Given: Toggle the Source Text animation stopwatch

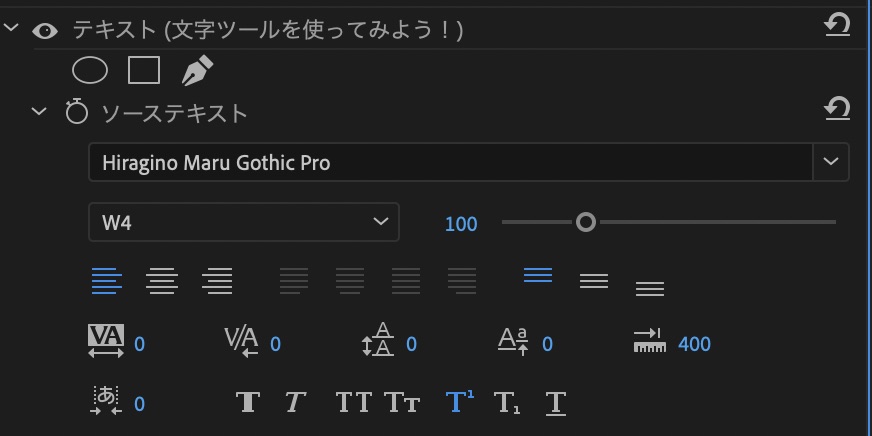Looking at the screenshot, I should point(77,112).
